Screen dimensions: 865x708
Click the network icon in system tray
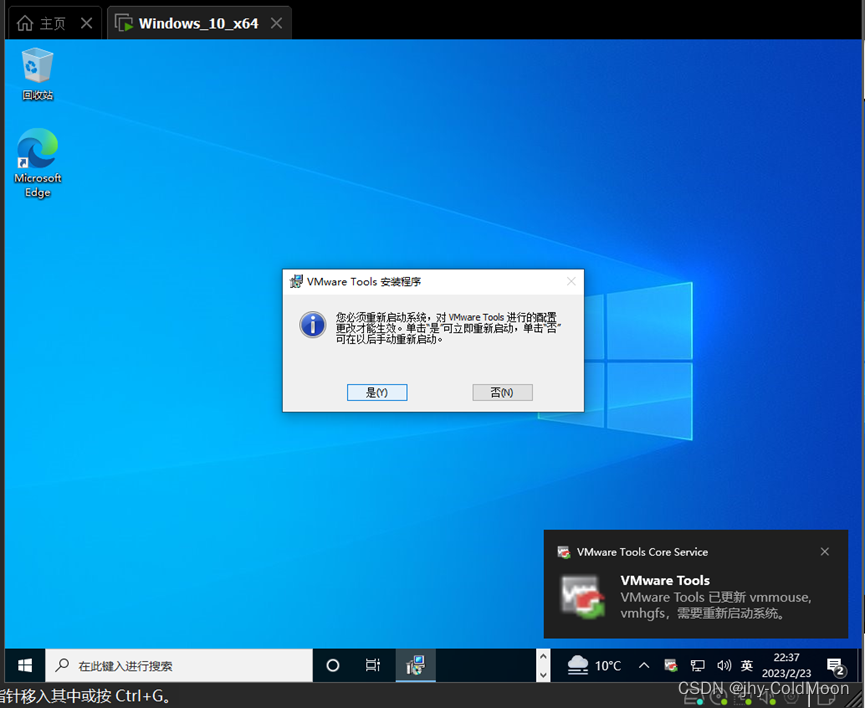point(697,665)
